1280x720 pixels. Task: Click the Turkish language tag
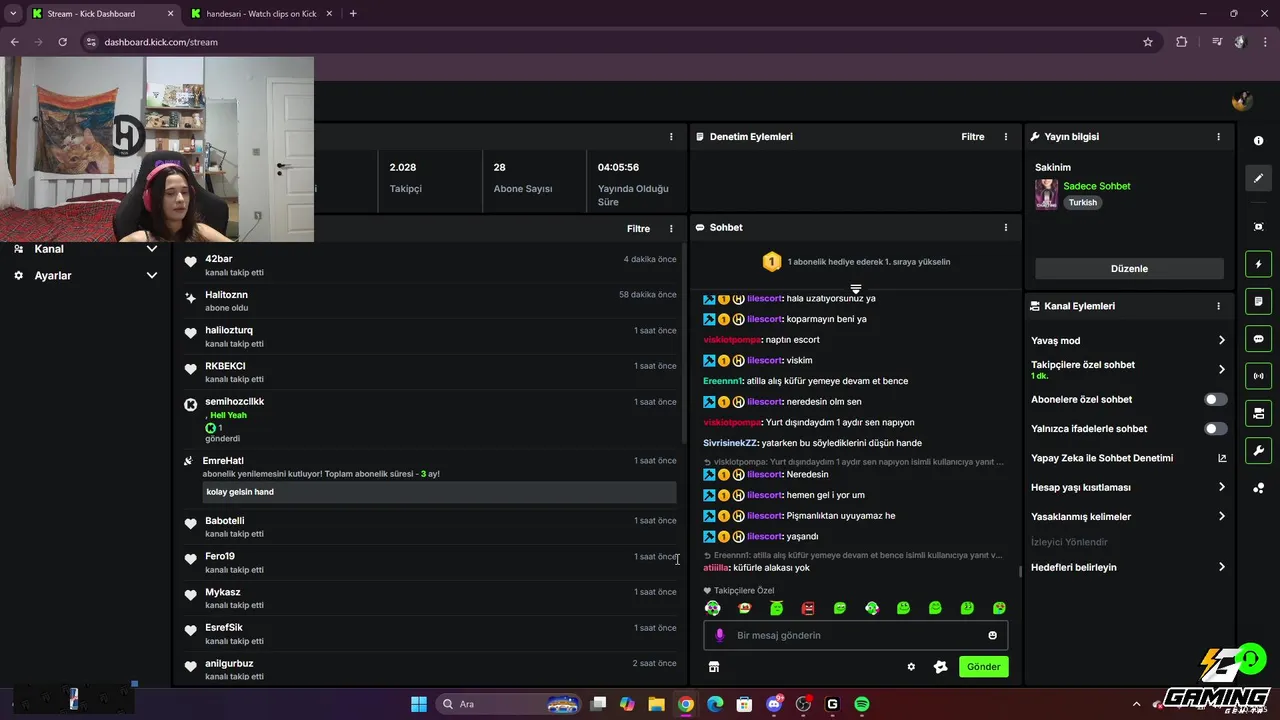pos(1082,203)
